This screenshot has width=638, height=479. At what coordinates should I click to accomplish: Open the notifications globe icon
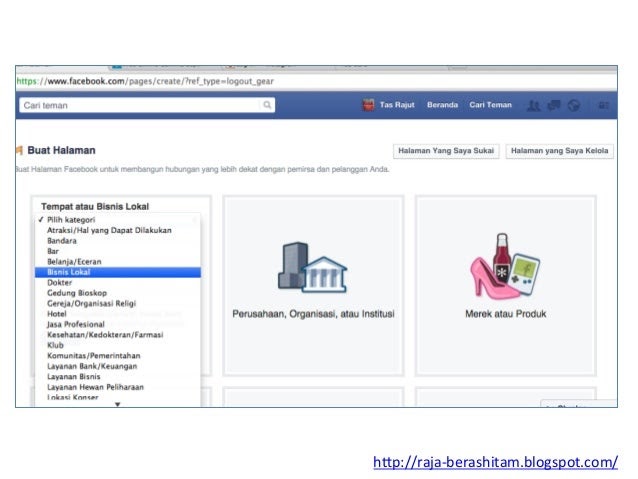pos(574,106)
